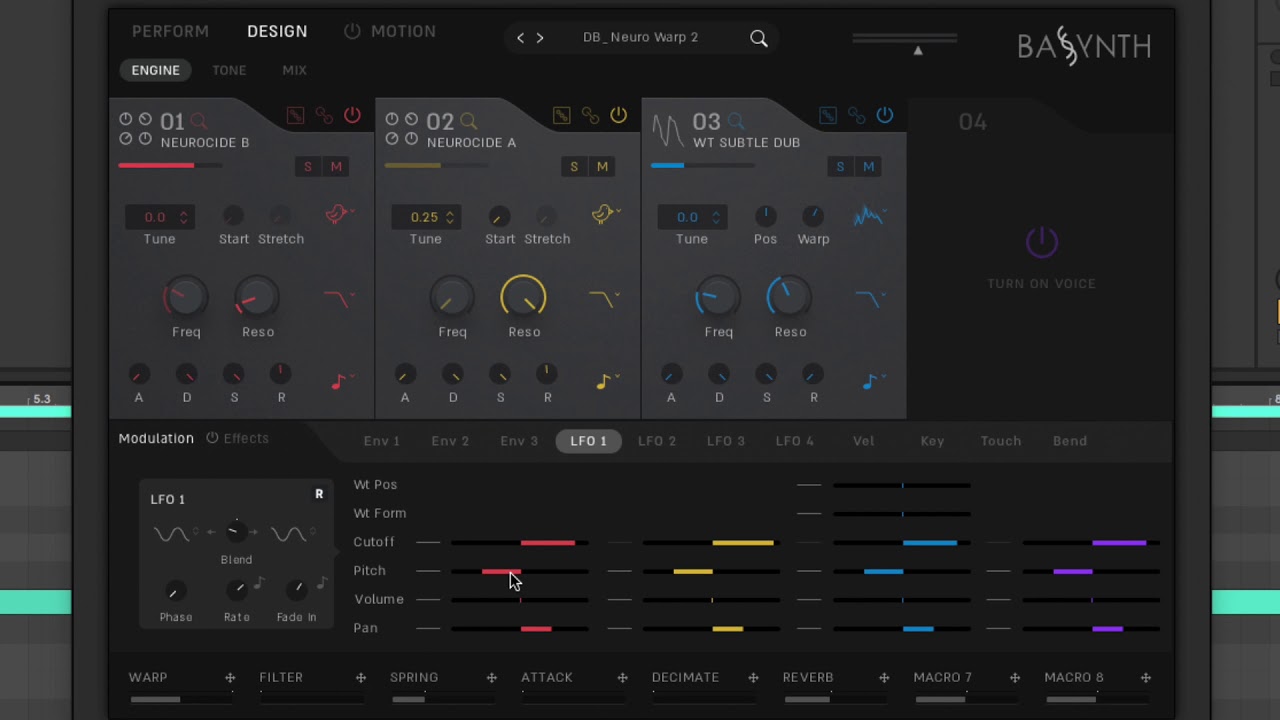This screenshot has height=720, width=1280.
Task: Switch to the PERFORM page
Action: 171,31
